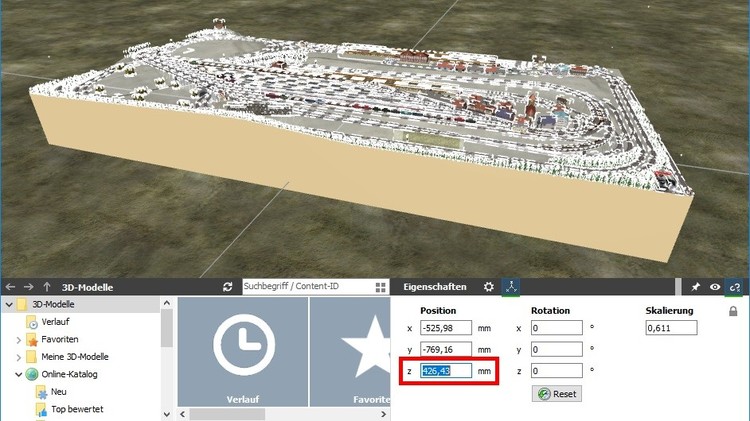Select Online-Katalog in the tree

point(69,374)
